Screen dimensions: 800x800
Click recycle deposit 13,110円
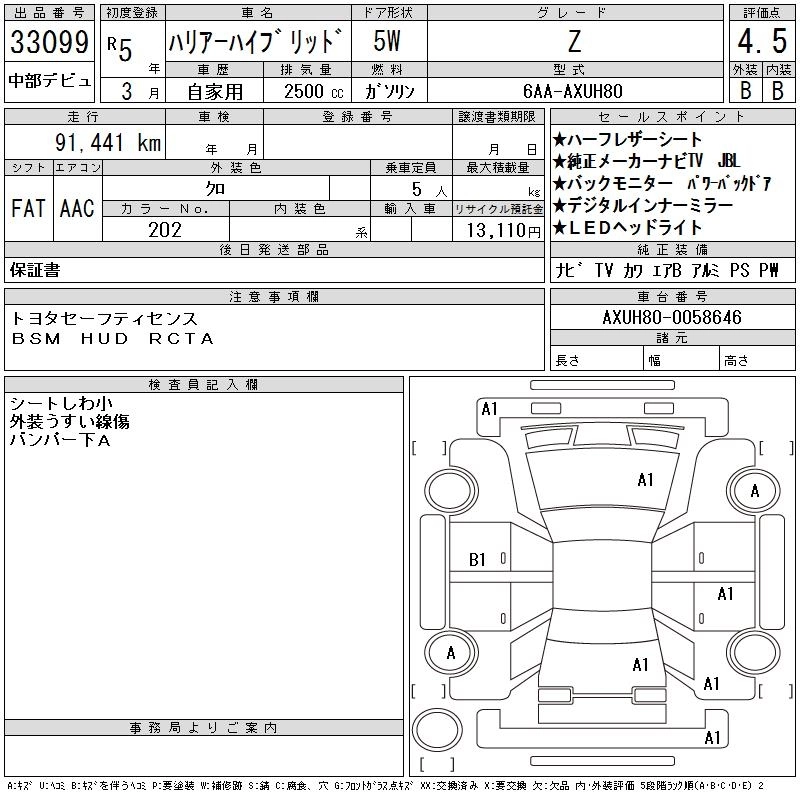503,231
